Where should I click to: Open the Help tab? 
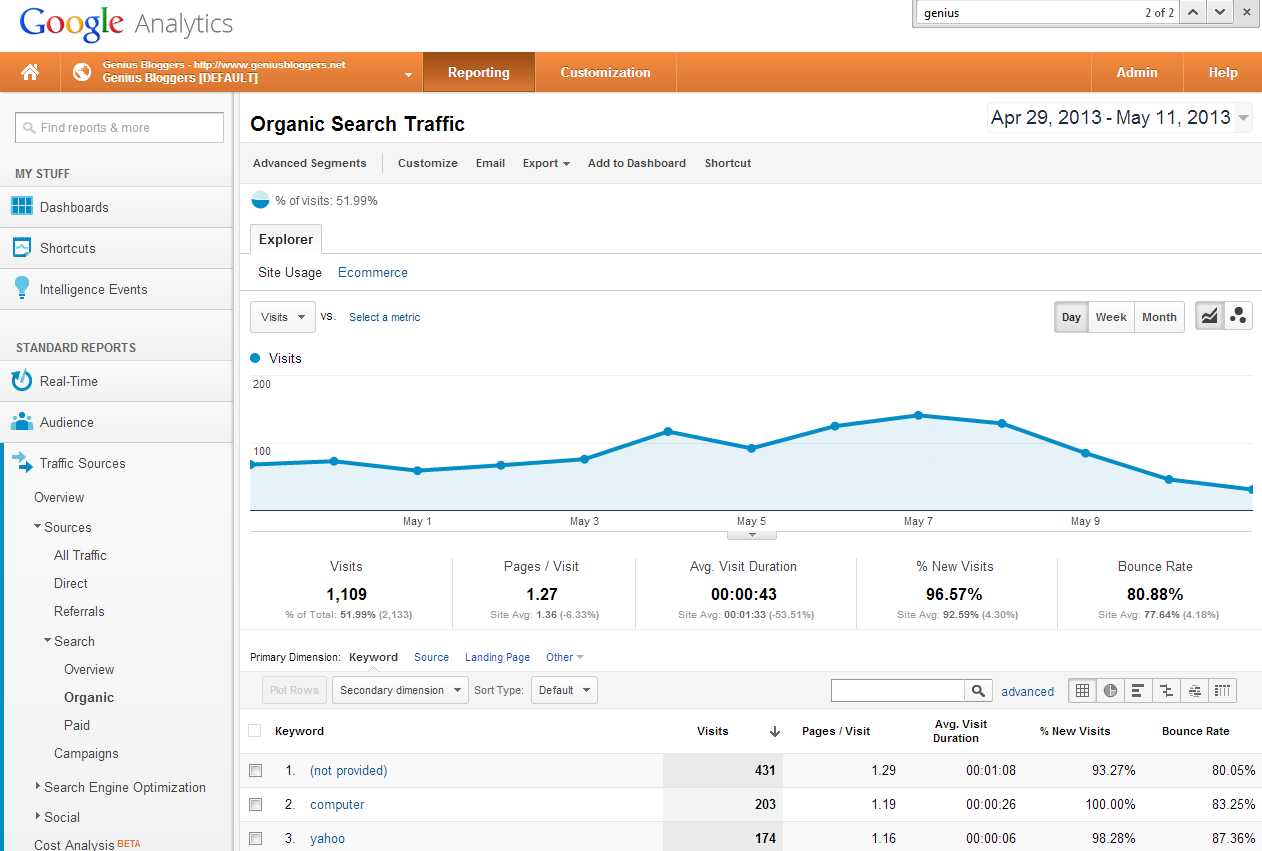tap(1223, 72)
